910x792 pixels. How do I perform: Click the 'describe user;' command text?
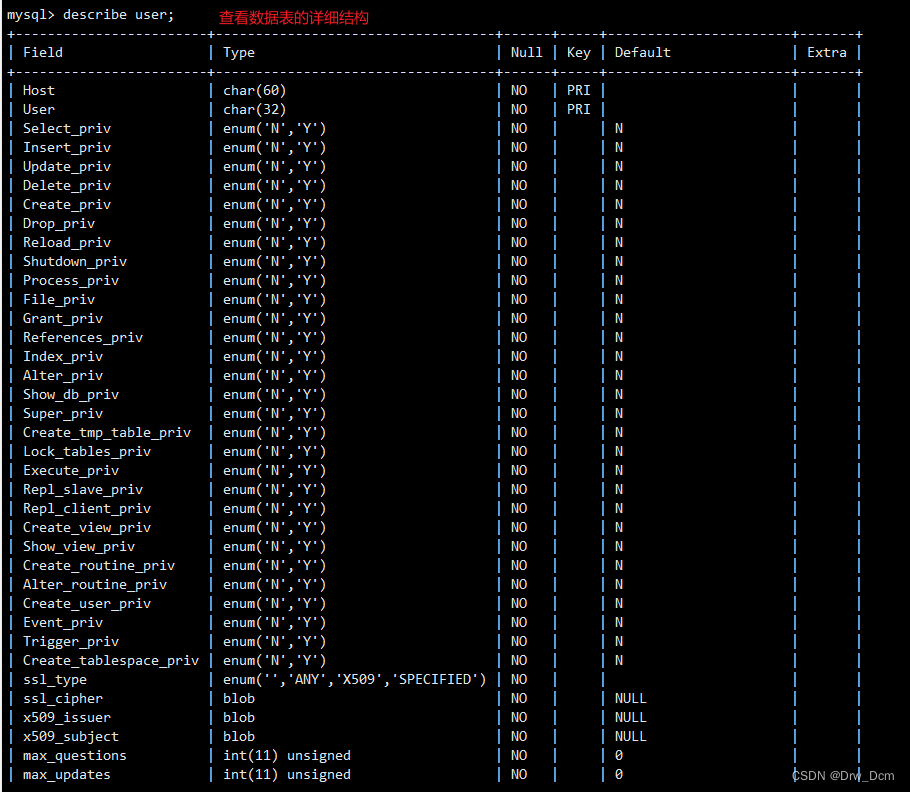point(118,15)
